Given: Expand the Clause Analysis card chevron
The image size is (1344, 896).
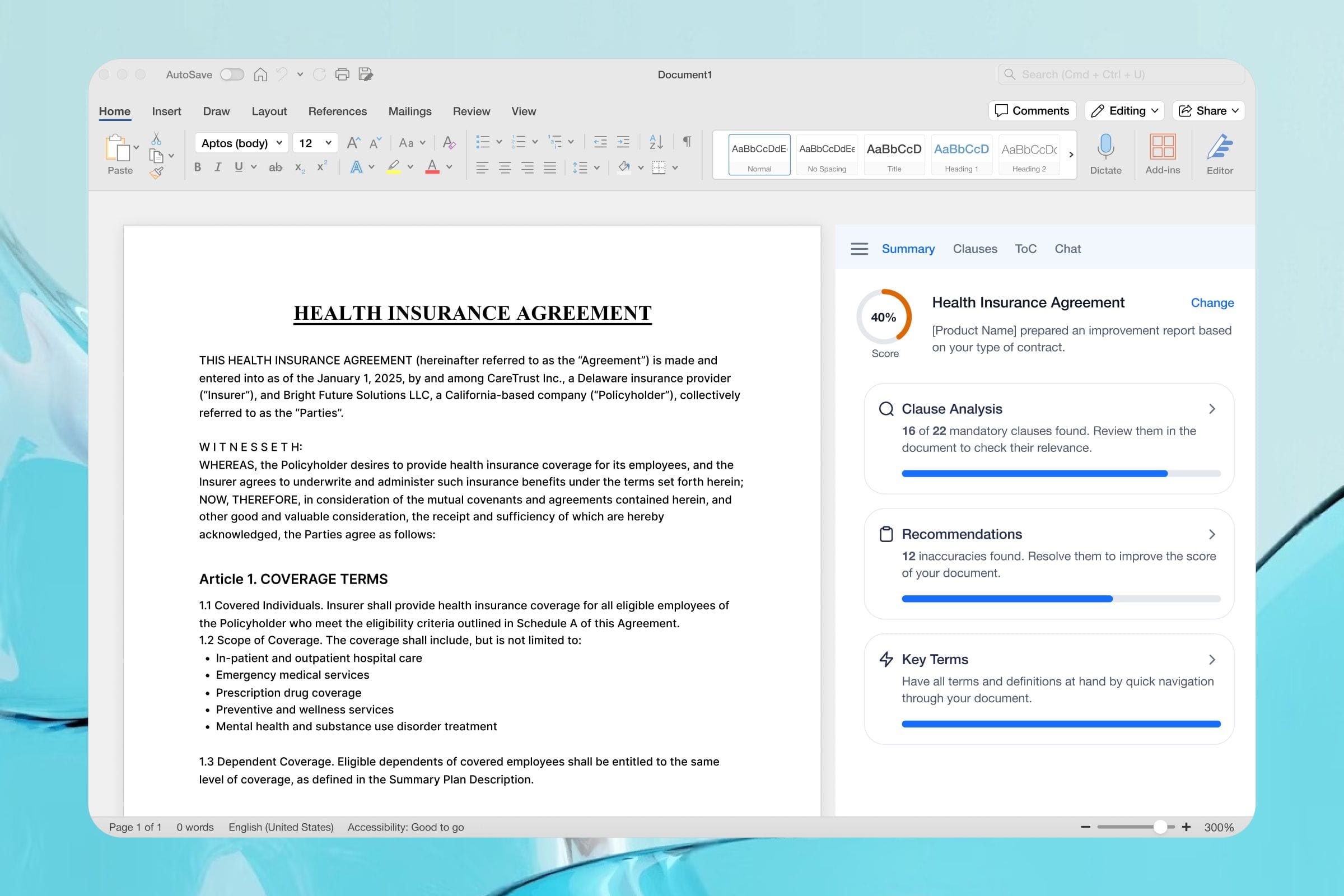Looking at the screenshot, I should click(1211, 409).
